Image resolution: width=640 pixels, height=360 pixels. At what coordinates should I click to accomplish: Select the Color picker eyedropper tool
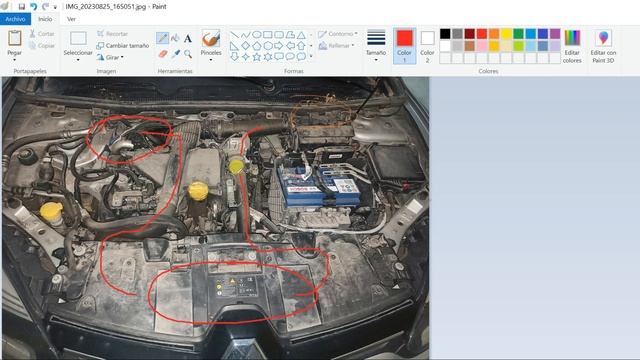pyautogui.click(x=176, y=54)
